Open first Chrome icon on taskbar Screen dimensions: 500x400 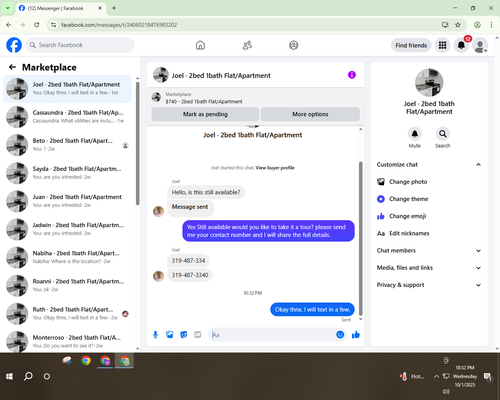point(86,360)
